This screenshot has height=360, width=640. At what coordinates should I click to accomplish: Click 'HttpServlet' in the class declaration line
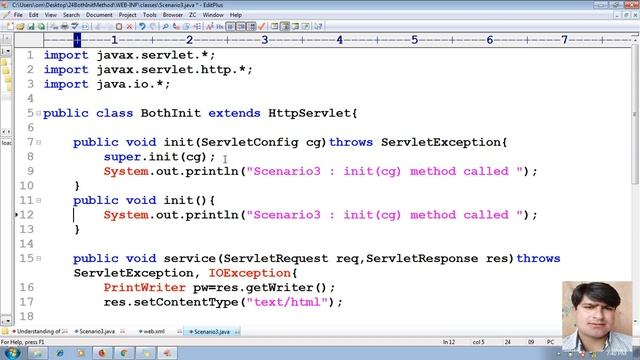309,113
